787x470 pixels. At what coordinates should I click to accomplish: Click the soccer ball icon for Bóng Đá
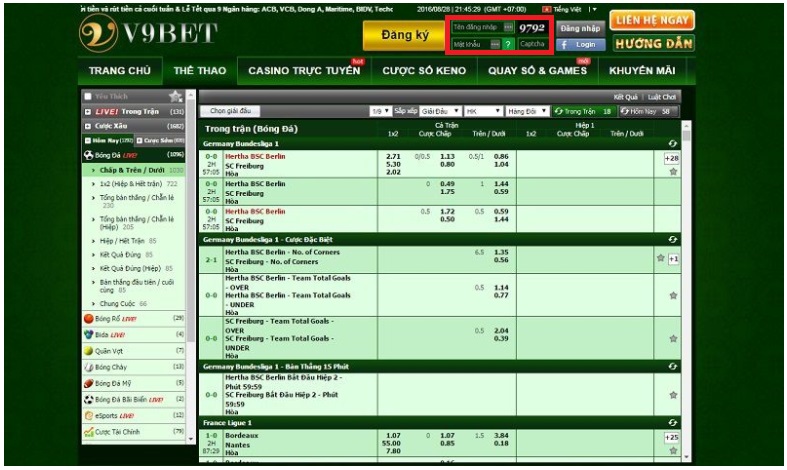click(x=89, y=155)
